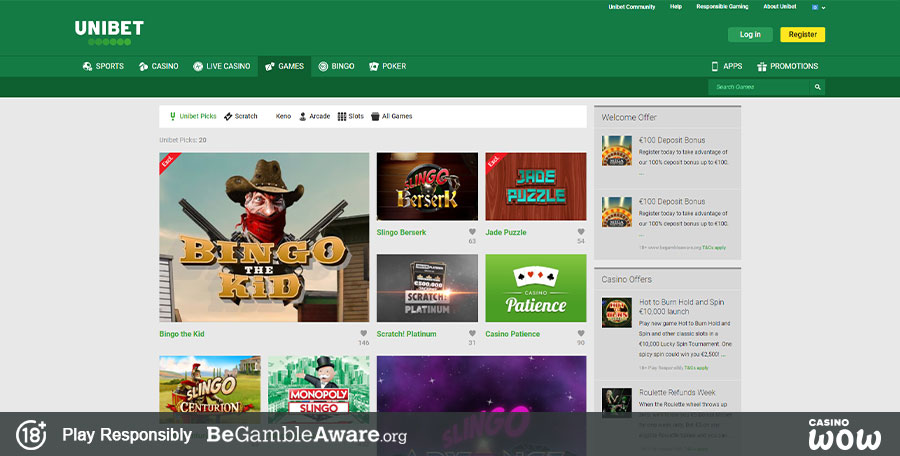Open Slingo Berserk game thumbnail
This screenshot has width=900, height=456.
427,187
